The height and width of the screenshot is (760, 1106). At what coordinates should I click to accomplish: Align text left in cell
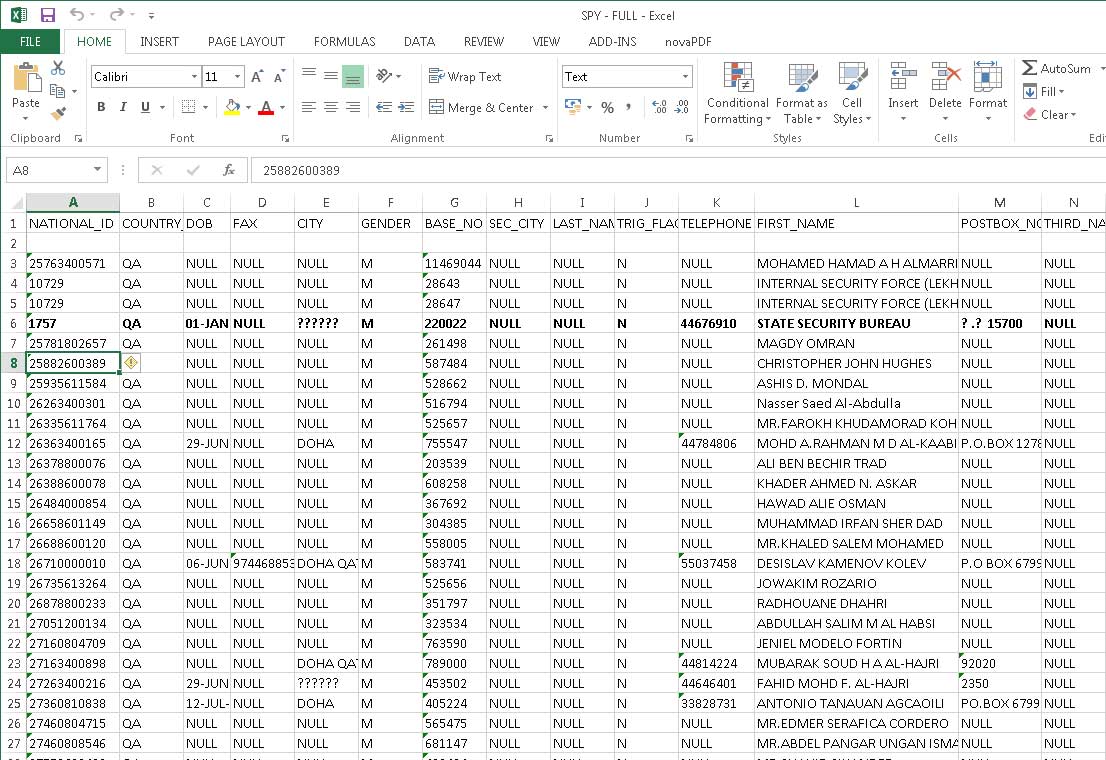tap(308, 107)
